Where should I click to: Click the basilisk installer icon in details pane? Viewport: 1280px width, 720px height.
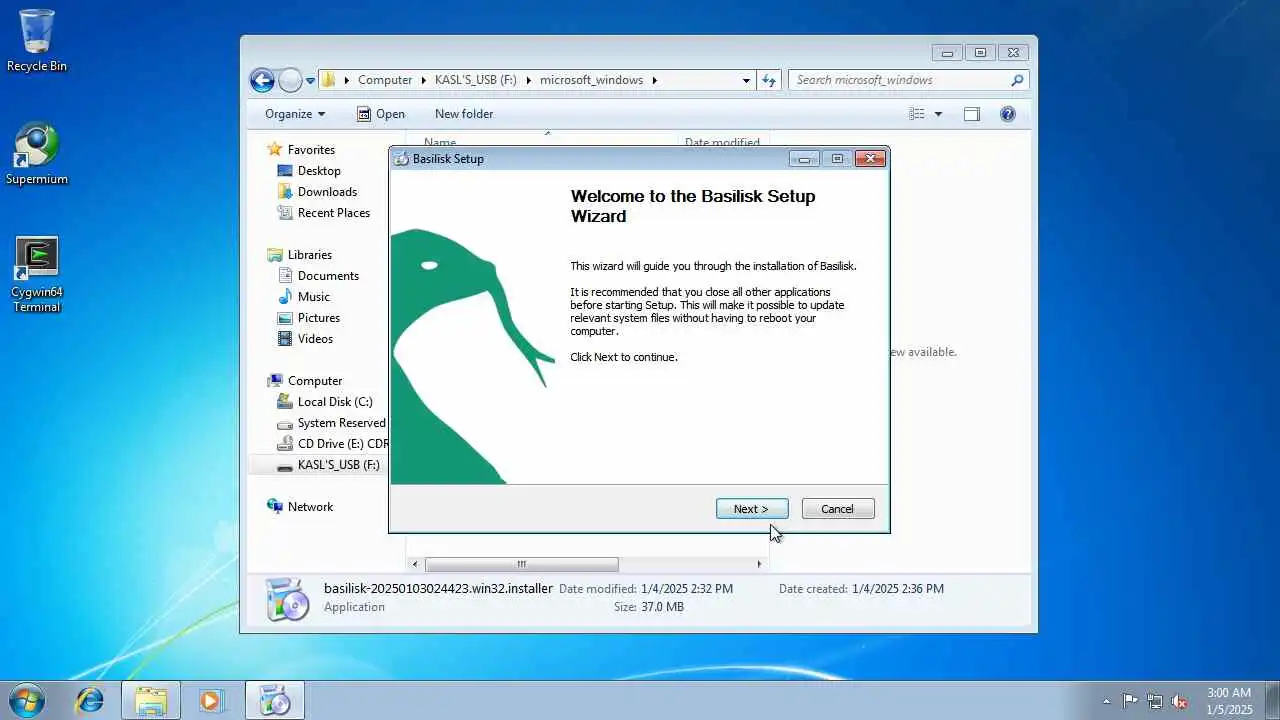287,600
